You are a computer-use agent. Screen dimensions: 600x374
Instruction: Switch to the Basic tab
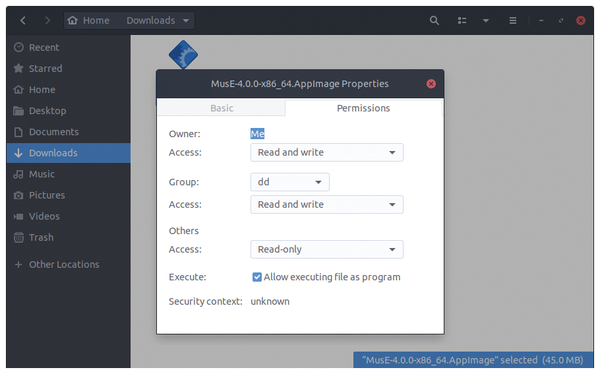pyautogui.click(x=222, y=108)
